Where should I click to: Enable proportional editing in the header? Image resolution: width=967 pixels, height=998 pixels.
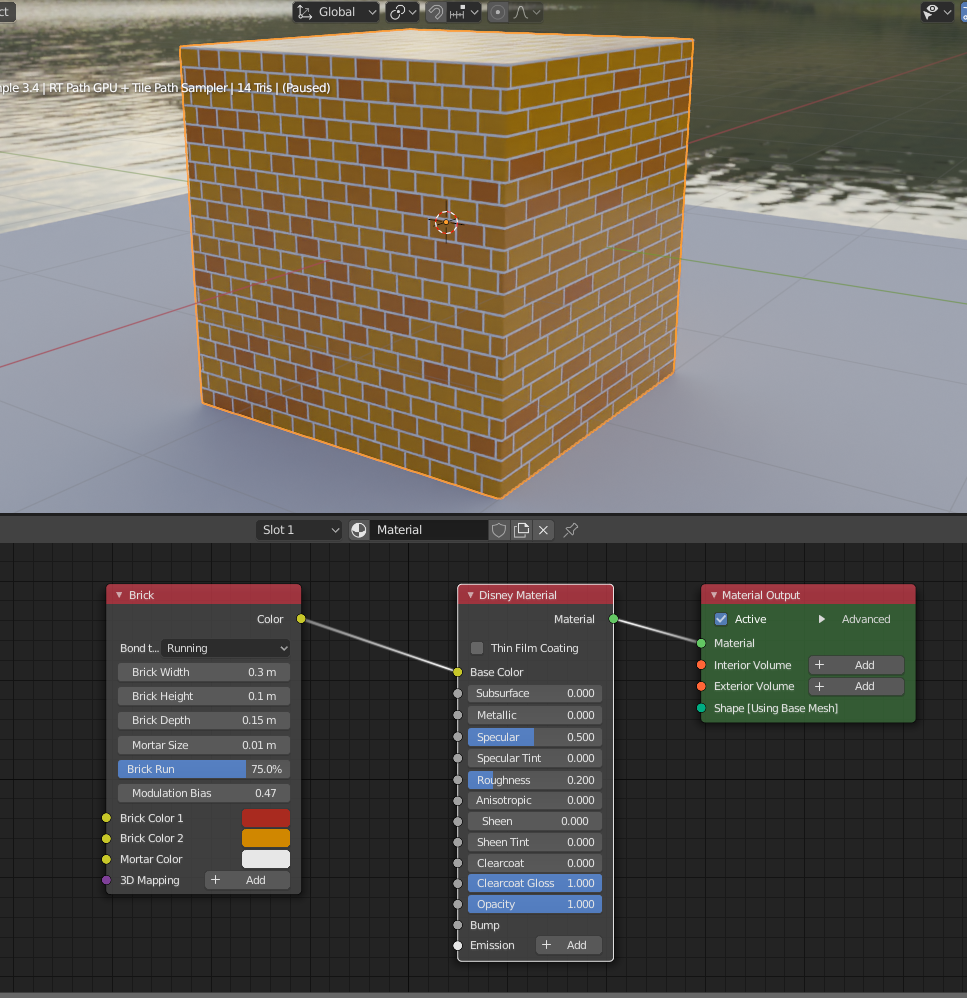coord(497,12)
